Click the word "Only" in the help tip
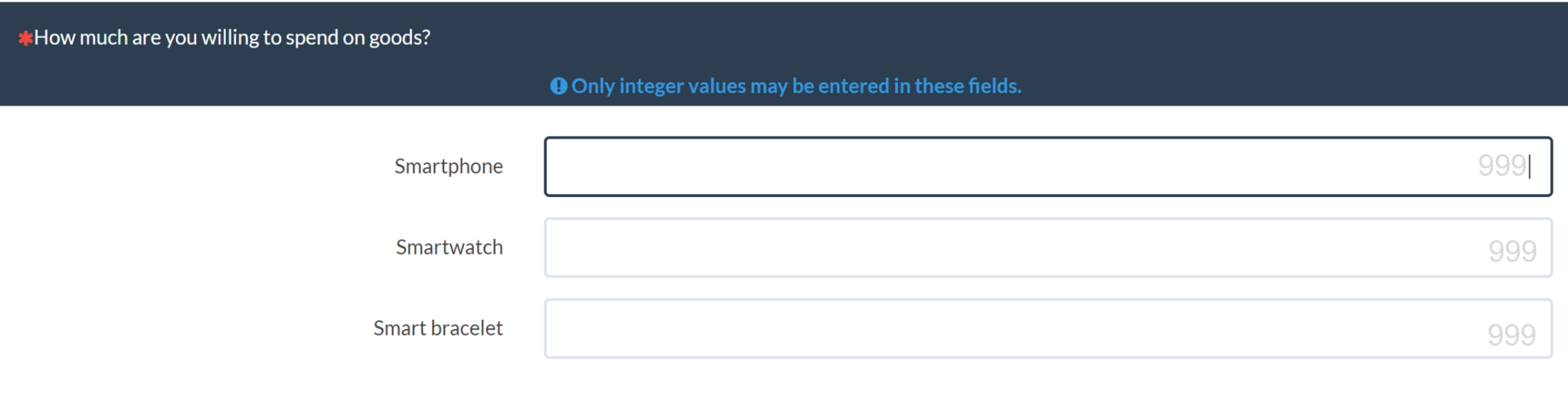 (593, 86)
